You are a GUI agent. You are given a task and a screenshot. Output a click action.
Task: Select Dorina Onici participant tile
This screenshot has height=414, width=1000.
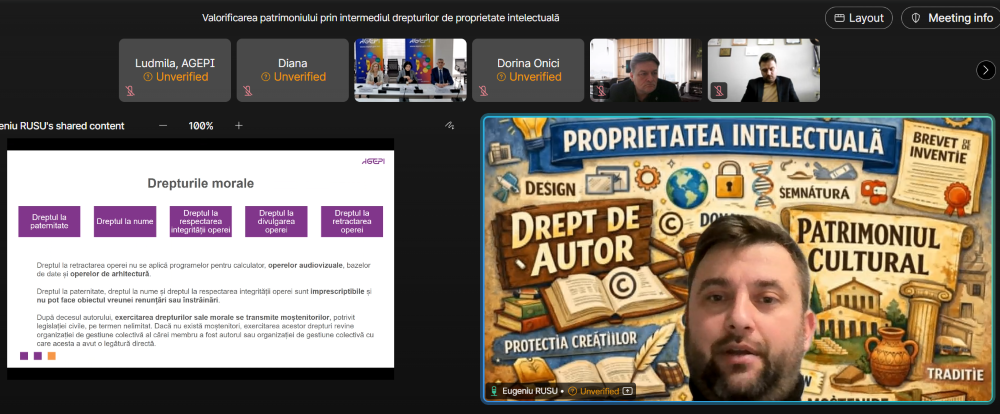(x=528, y=70)
